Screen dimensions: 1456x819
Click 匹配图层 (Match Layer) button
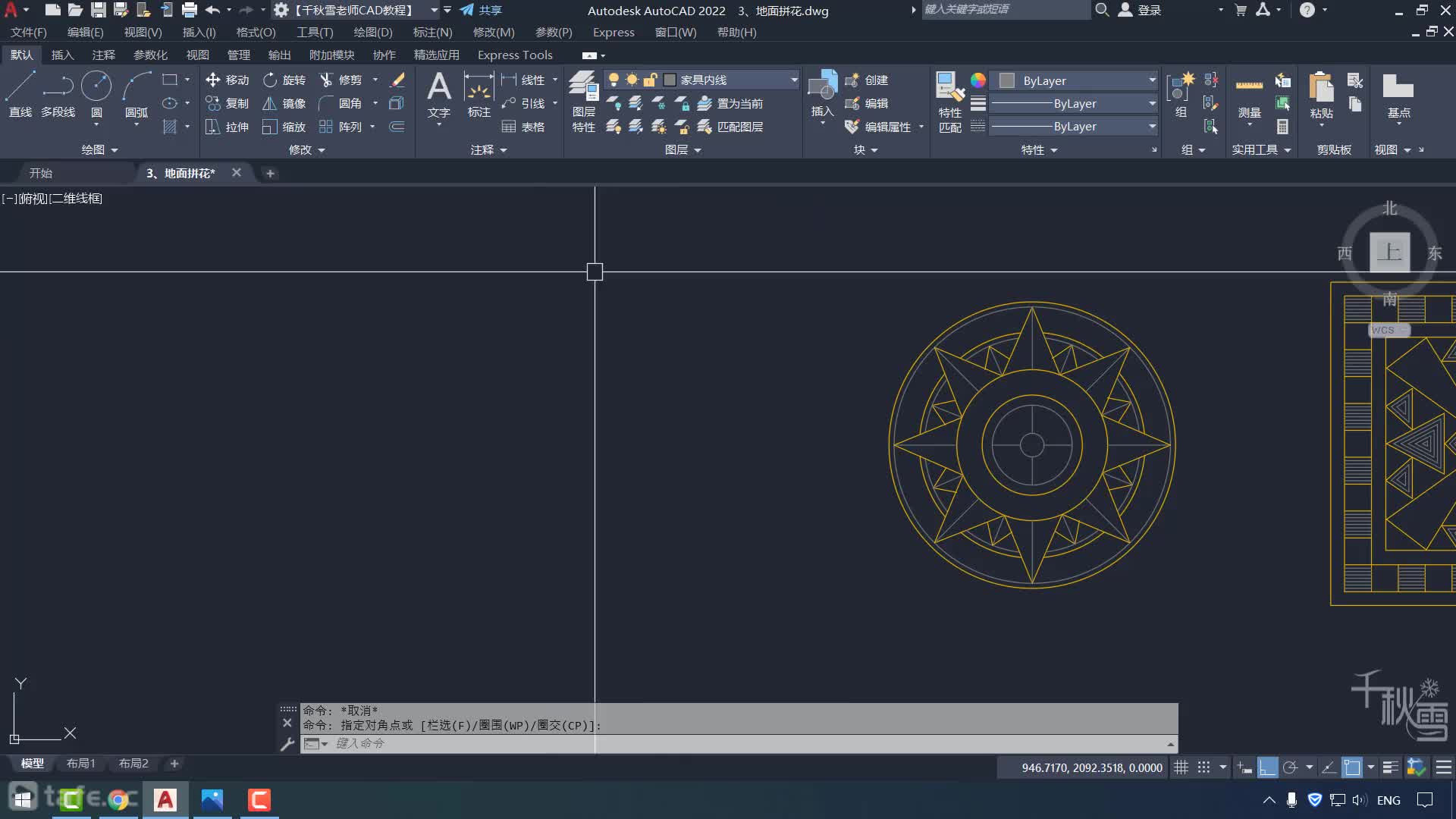[x=730, y=127]
